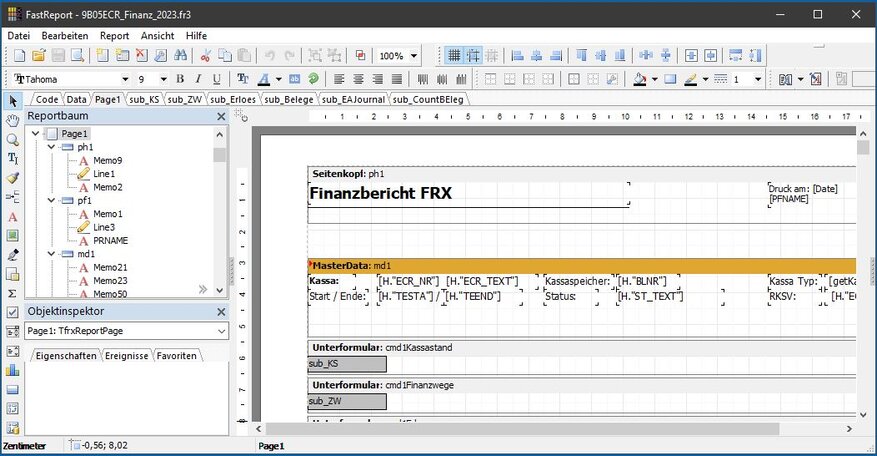Close the Reportbaum panel
This screenshot has height=456, width=877.
221,117
